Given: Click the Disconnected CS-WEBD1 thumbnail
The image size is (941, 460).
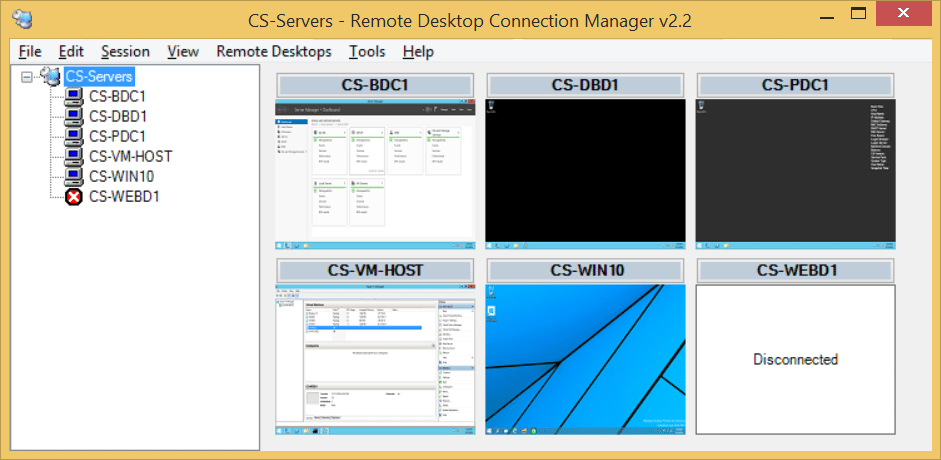Looking at the screenshot, I should click(x=795, y=359).
